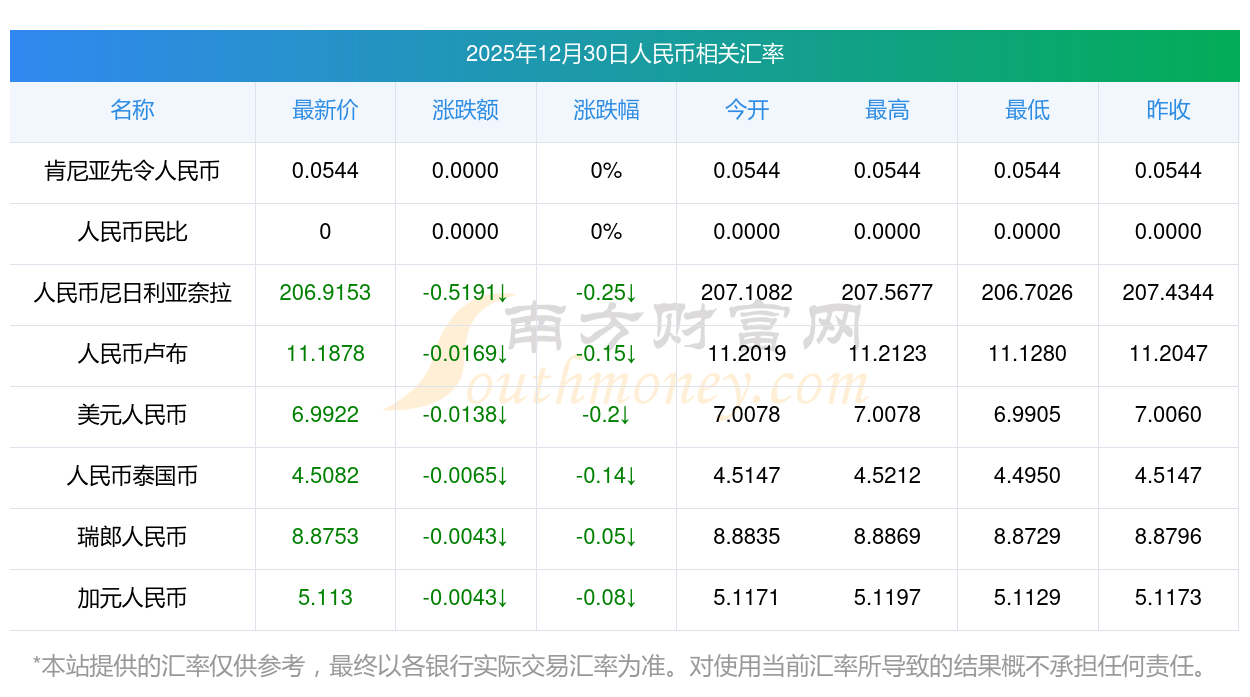Select the 最新价 column header
Image resolution: width=1250 pixels, height=697 pixels.
point(325,110)
